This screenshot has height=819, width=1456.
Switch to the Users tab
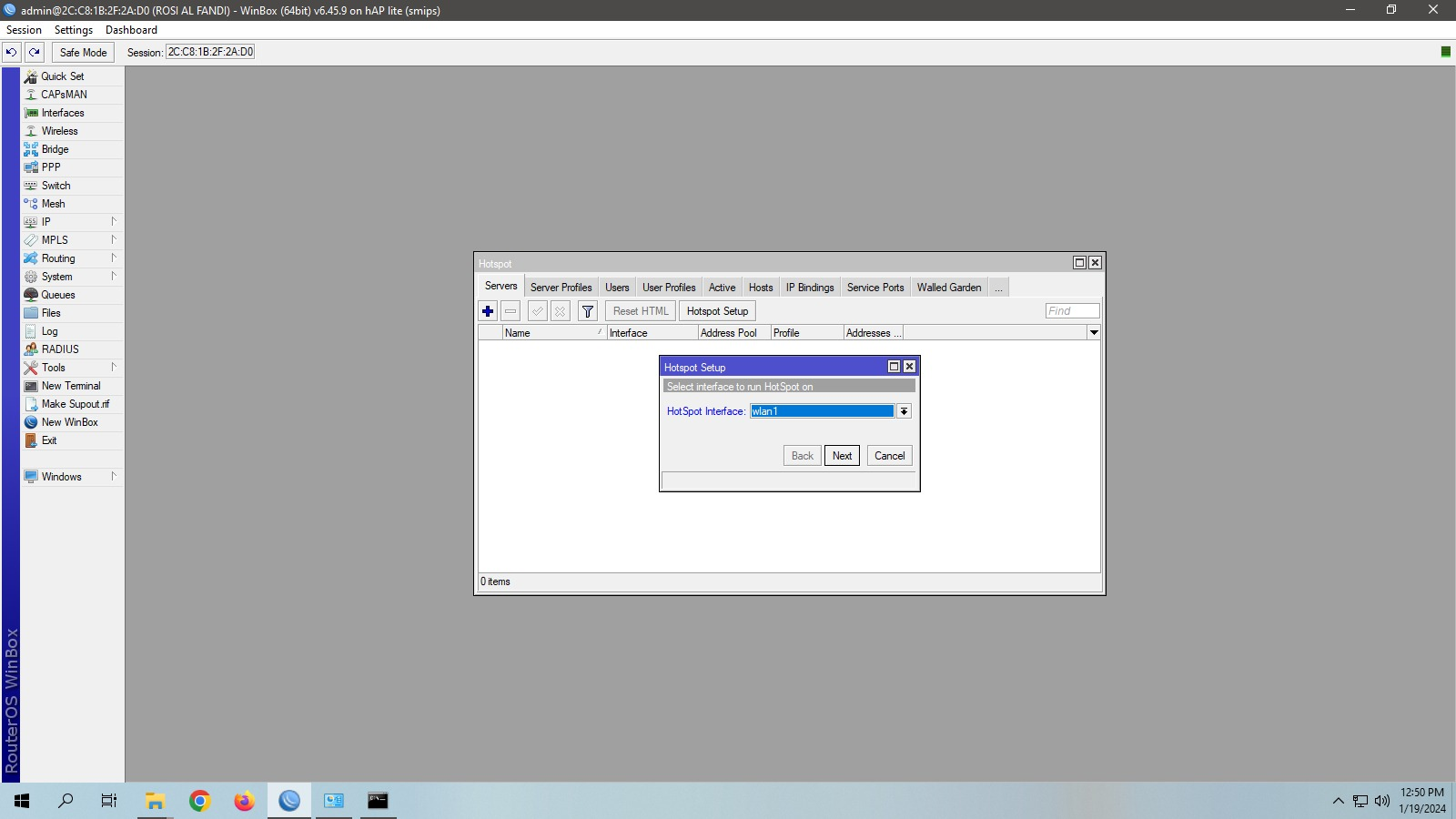tap(617, 288)
